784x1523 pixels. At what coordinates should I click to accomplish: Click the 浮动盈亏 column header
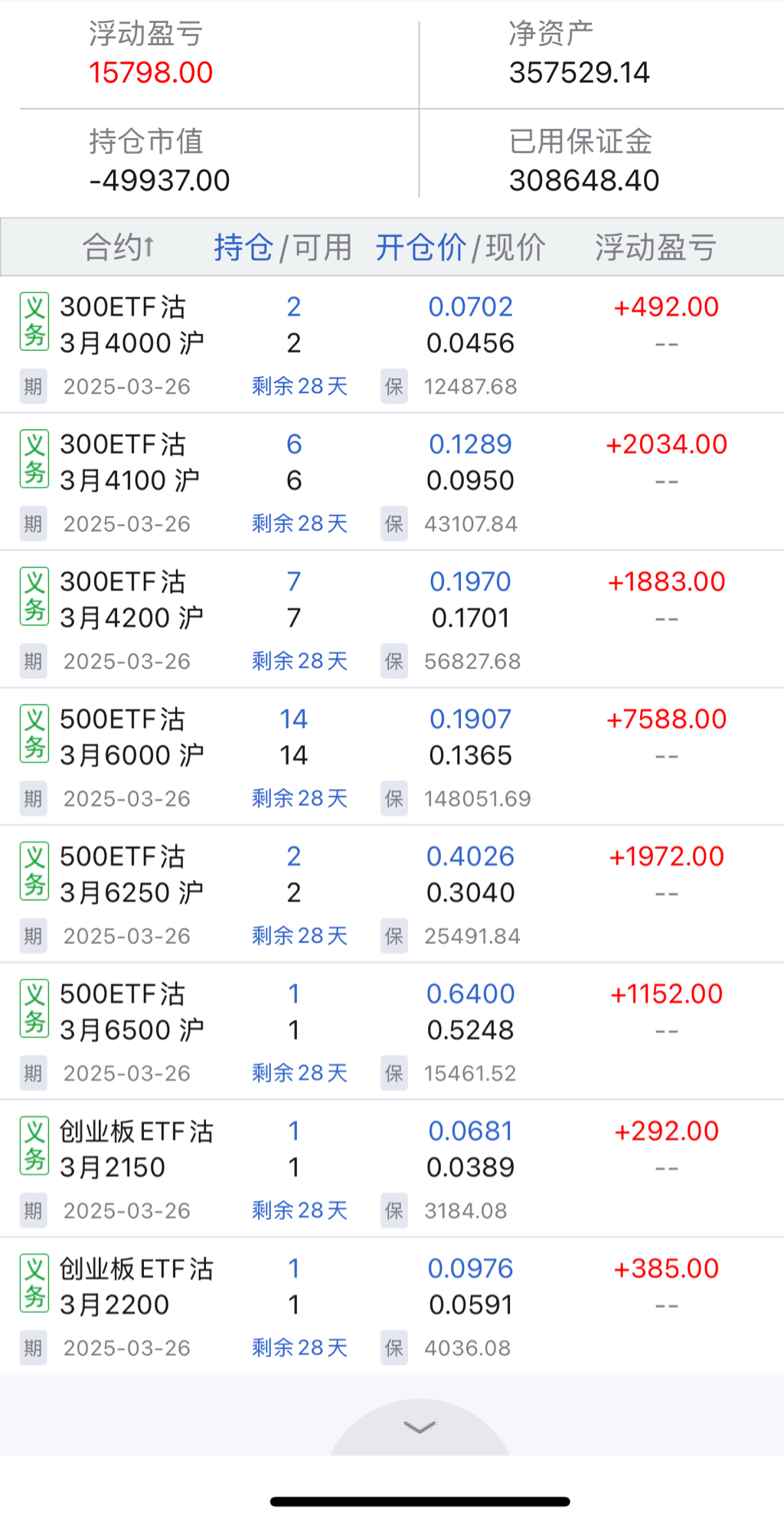point(655,247)
